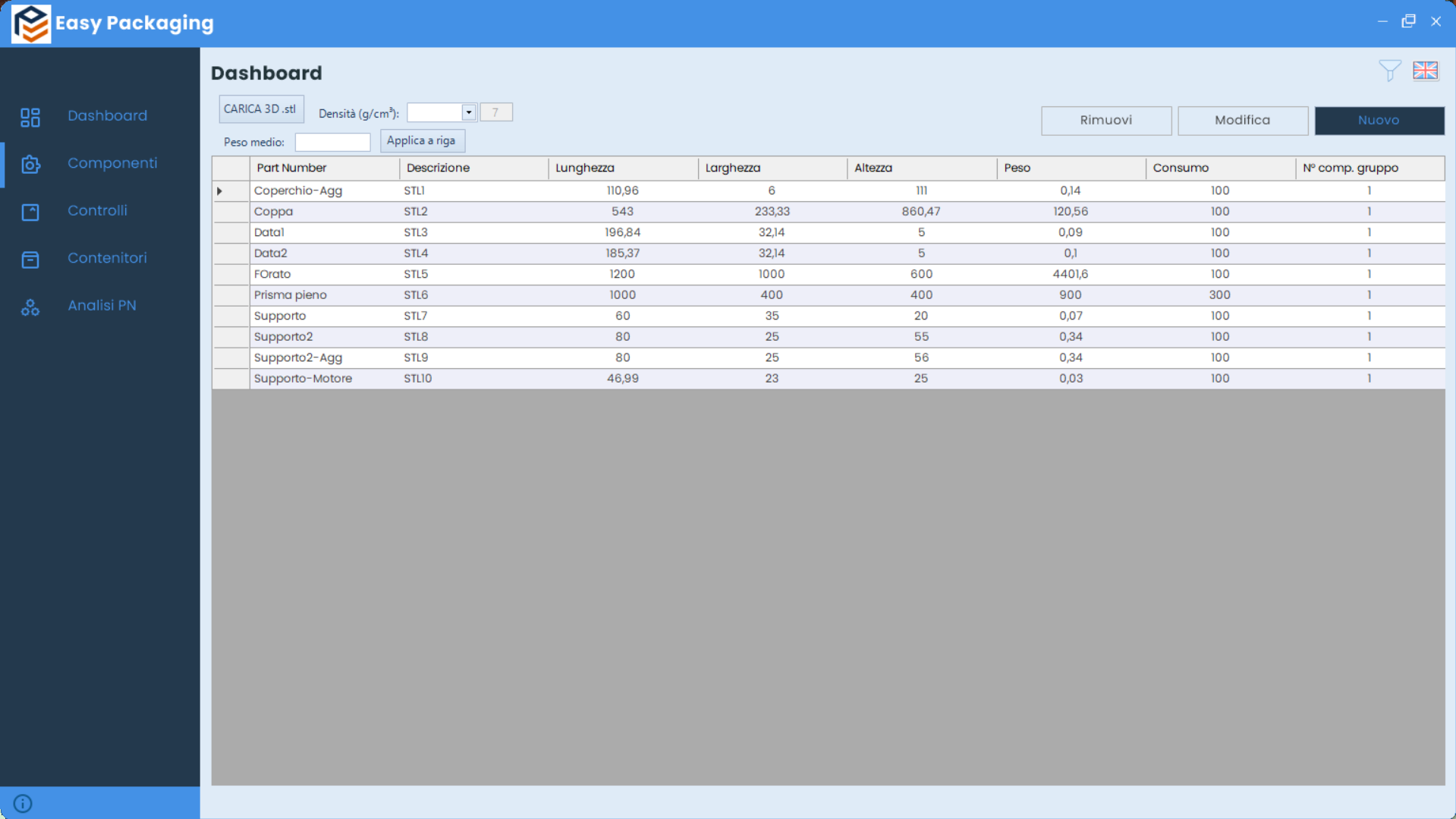The width and height of the screenshot is (1456, 819).
Task: Click the Controlli square icon in sidebar
Action: (30, 212)
